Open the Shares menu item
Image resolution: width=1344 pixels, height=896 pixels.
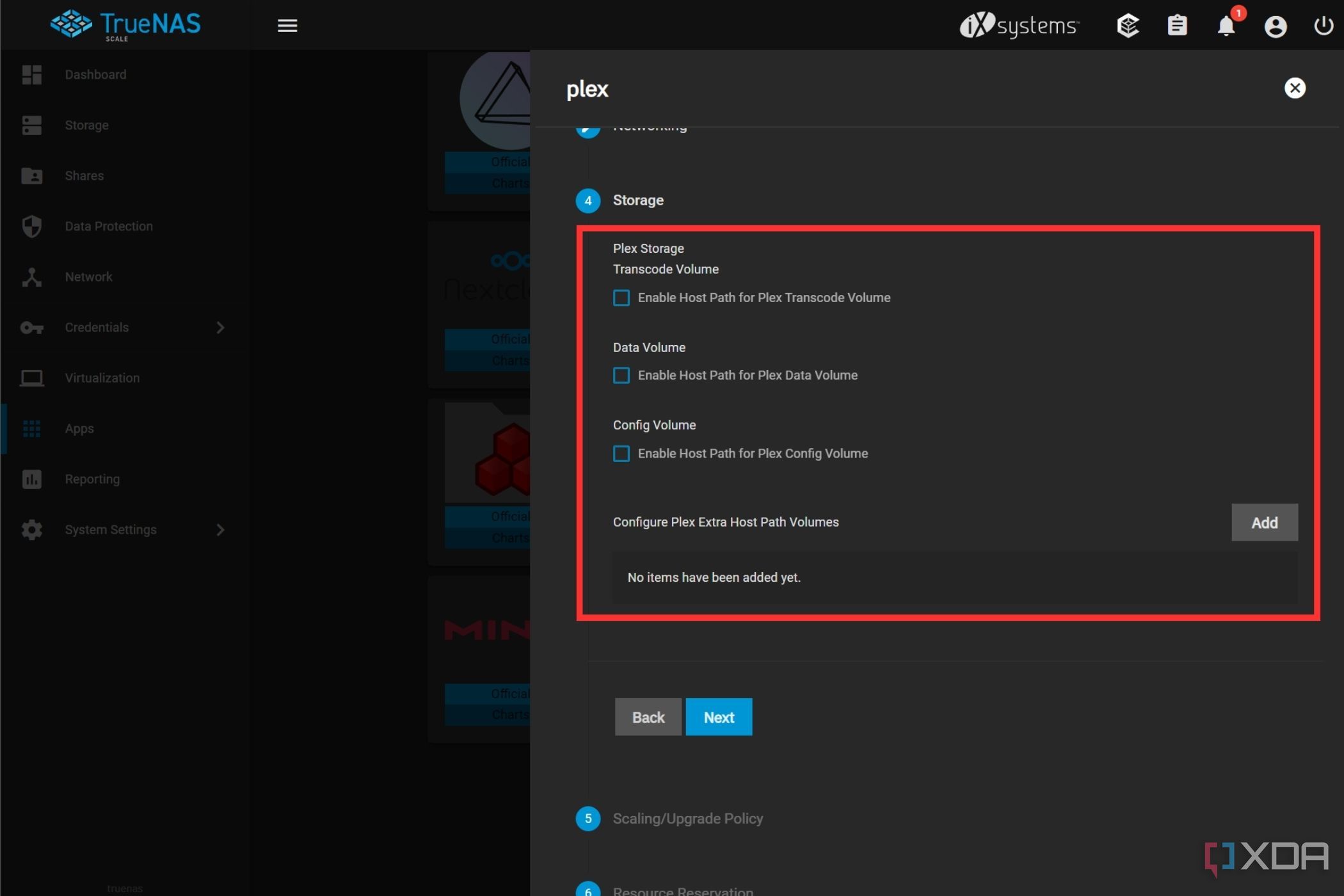[x=84, y=175]
